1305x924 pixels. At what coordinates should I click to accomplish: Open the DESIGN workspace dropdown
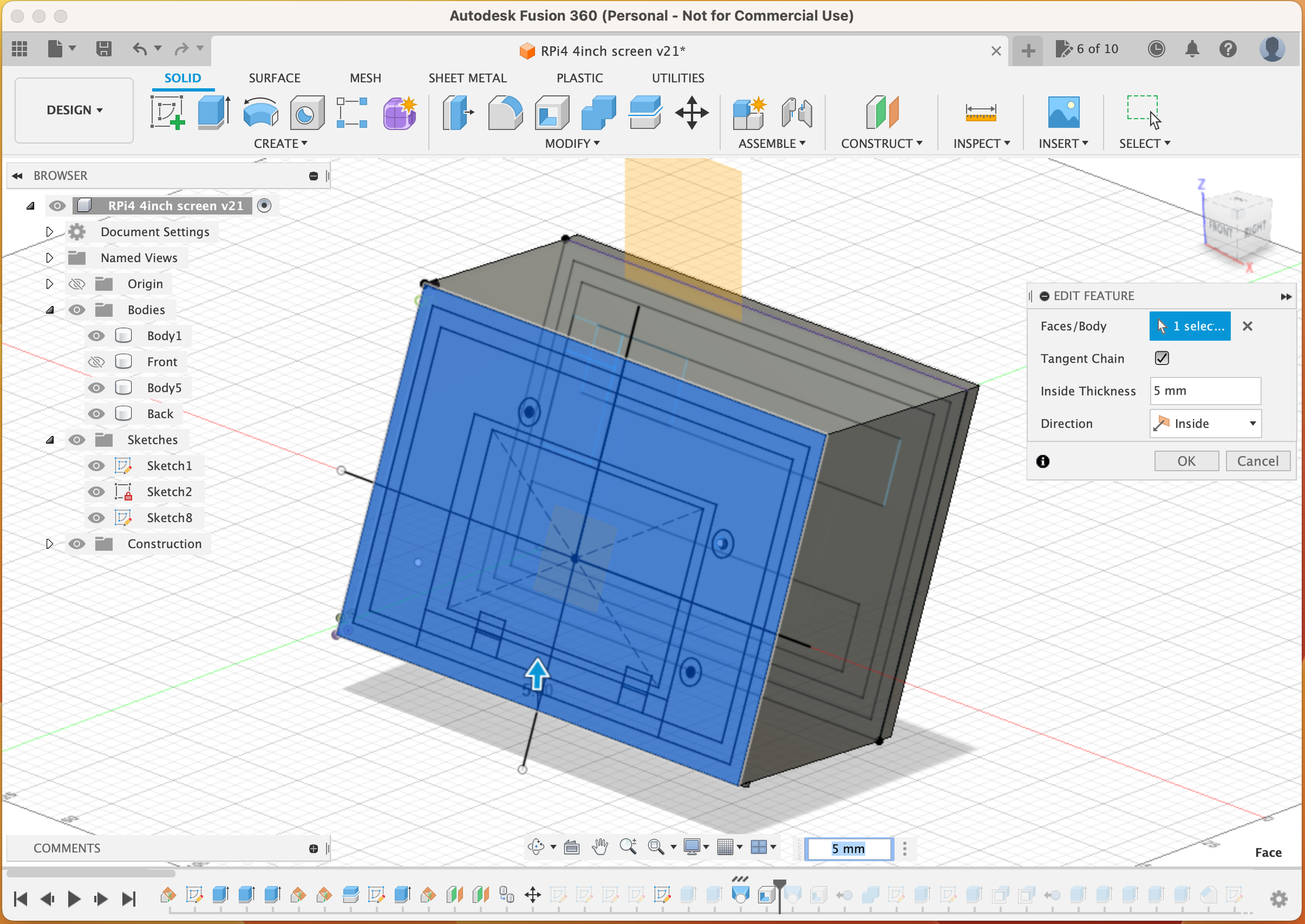coord(74,110)
